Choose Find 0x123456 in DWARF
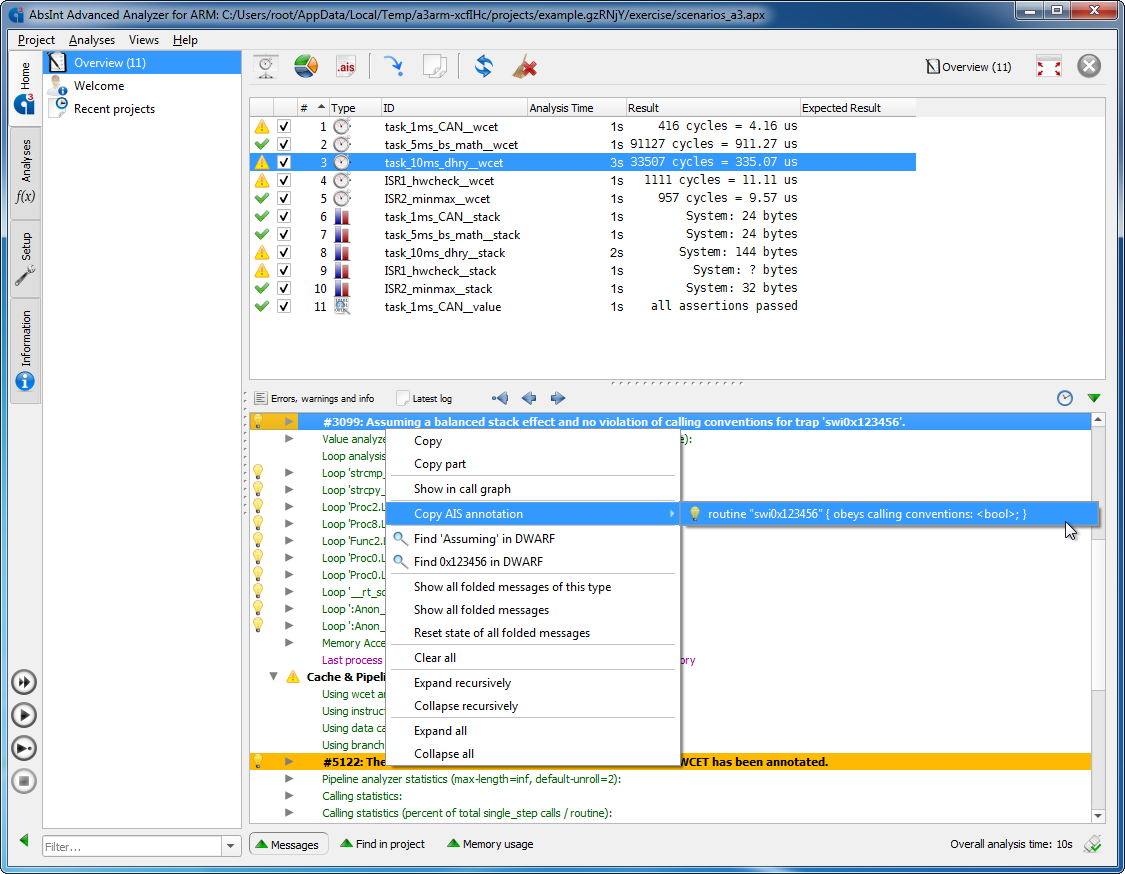Image resolution: width=1125 pixels, height=874 pixels. (533, 561)
